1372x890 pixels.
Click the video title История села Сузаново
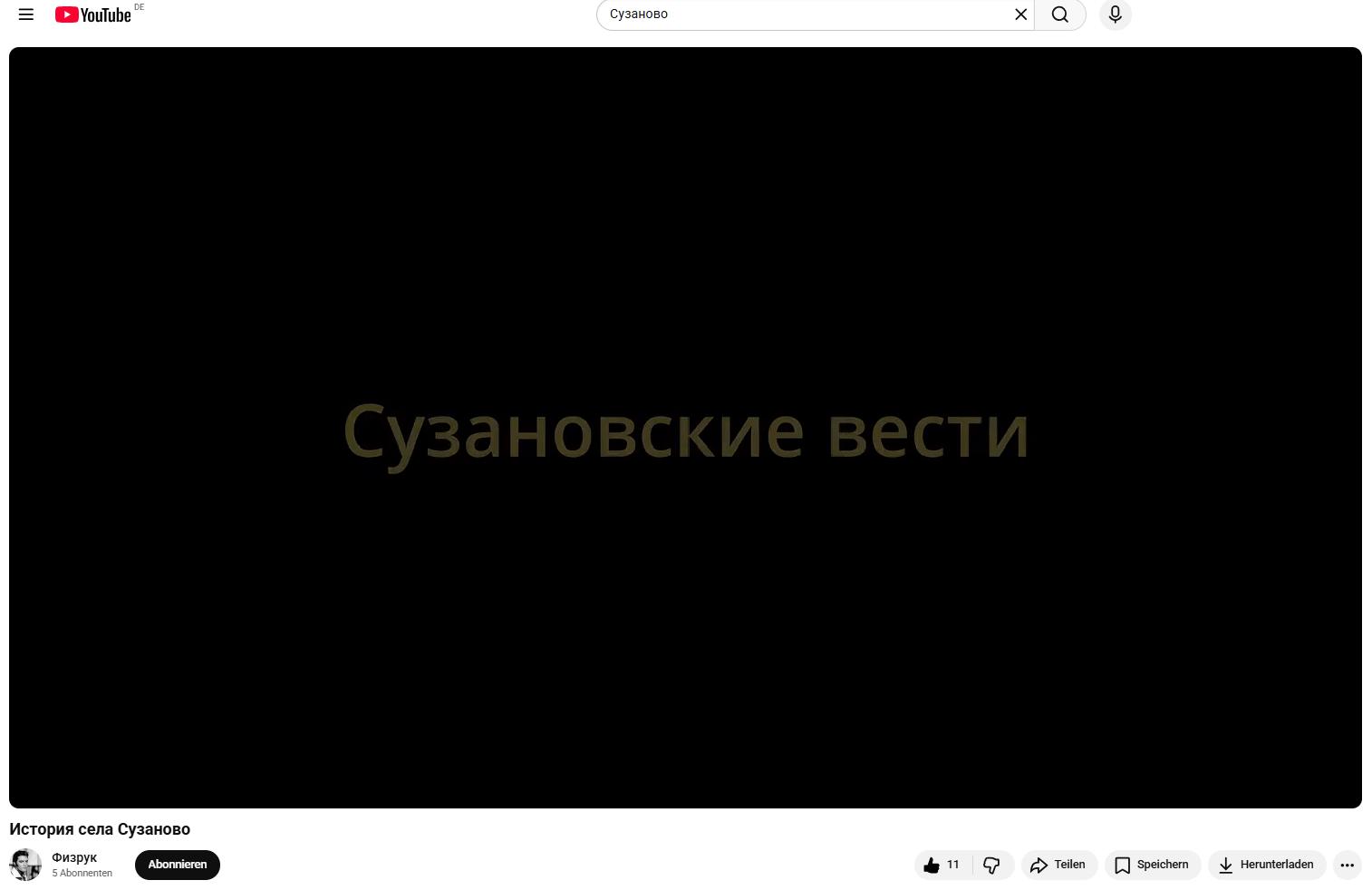(100, 829)
